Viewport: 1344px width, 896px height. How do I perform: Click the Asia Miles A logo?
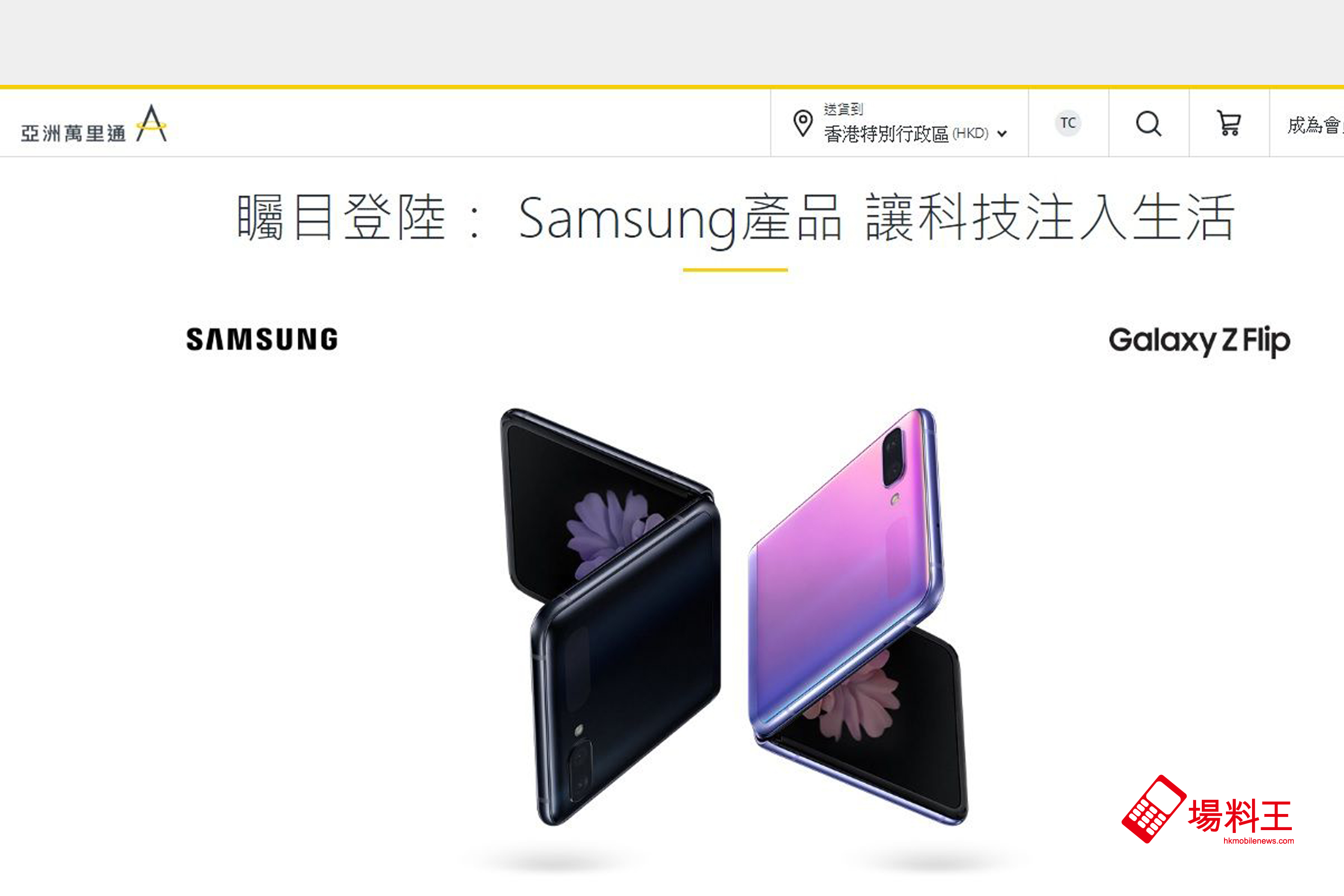click(x=151, y=123)
